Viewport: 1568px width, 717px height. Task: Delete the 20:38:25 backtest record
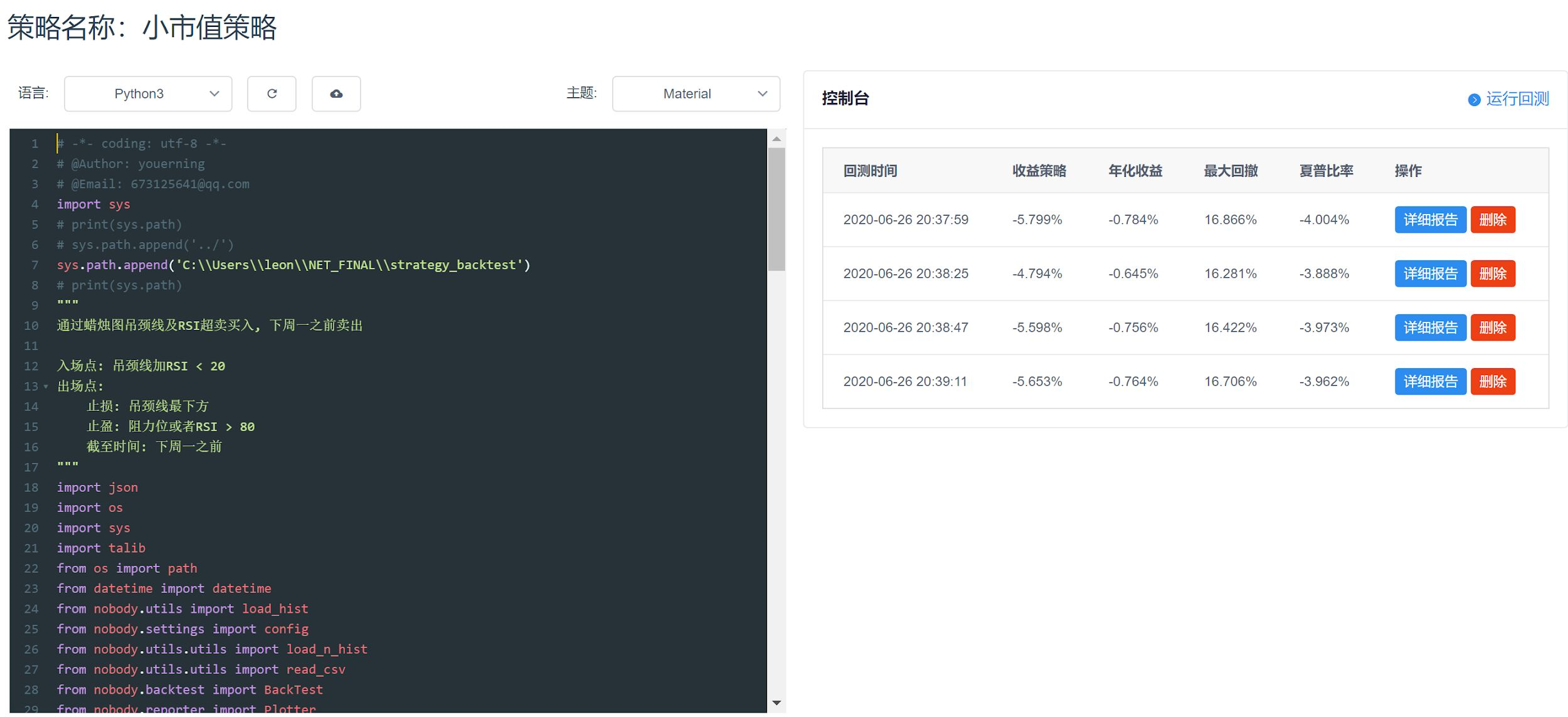click(1492, 274)
